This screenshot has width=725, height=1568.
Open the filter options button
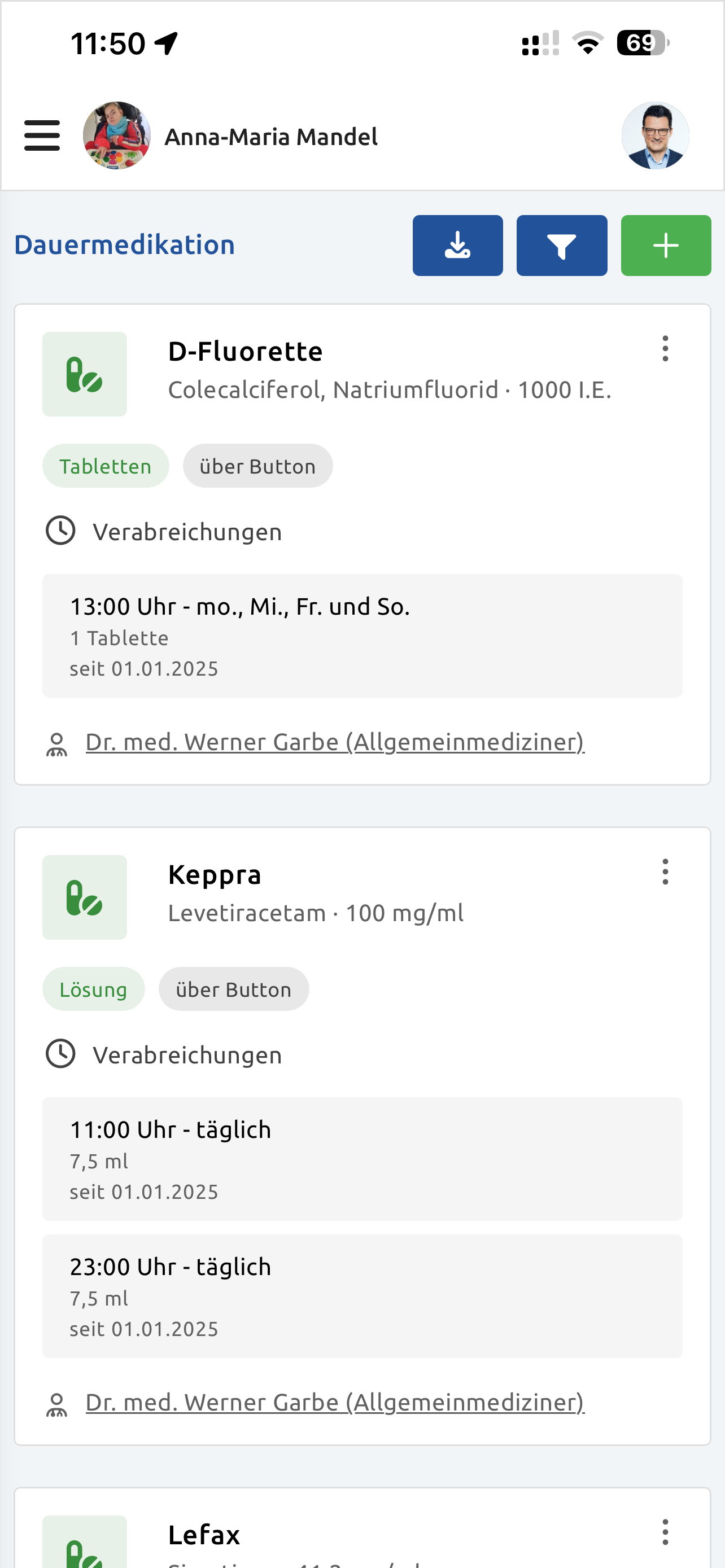click(561, 246)
